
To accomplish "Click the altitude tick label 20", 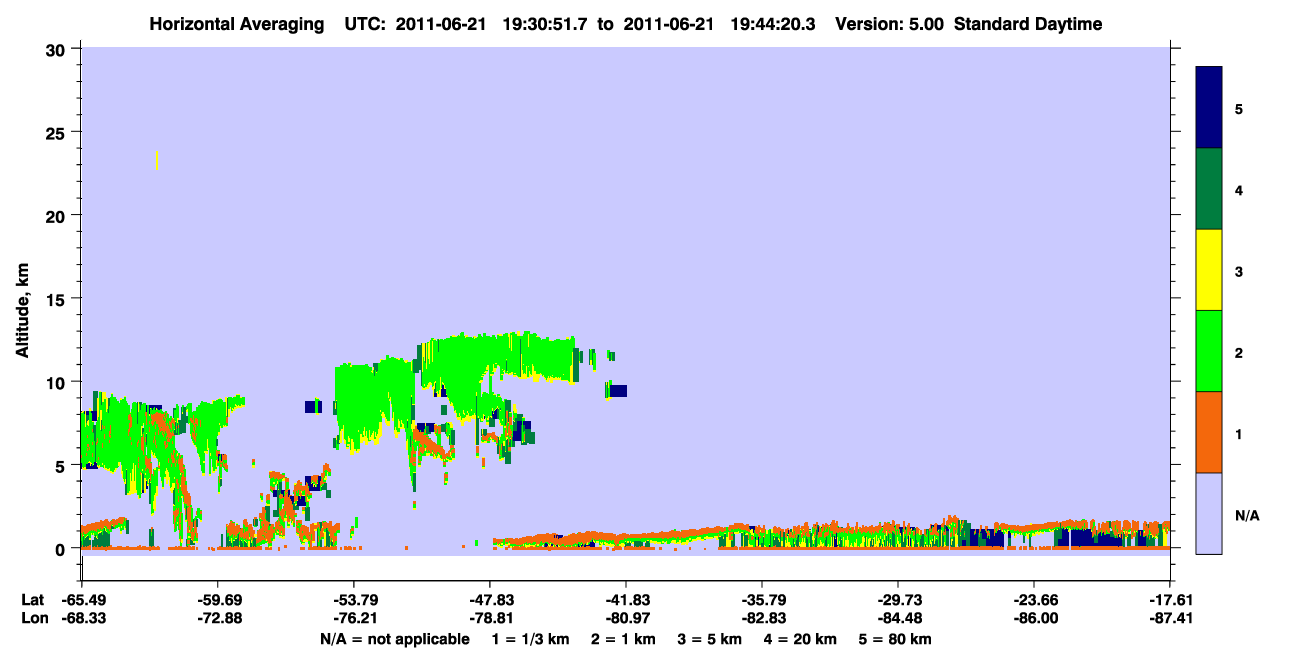I will coord(58,215).
